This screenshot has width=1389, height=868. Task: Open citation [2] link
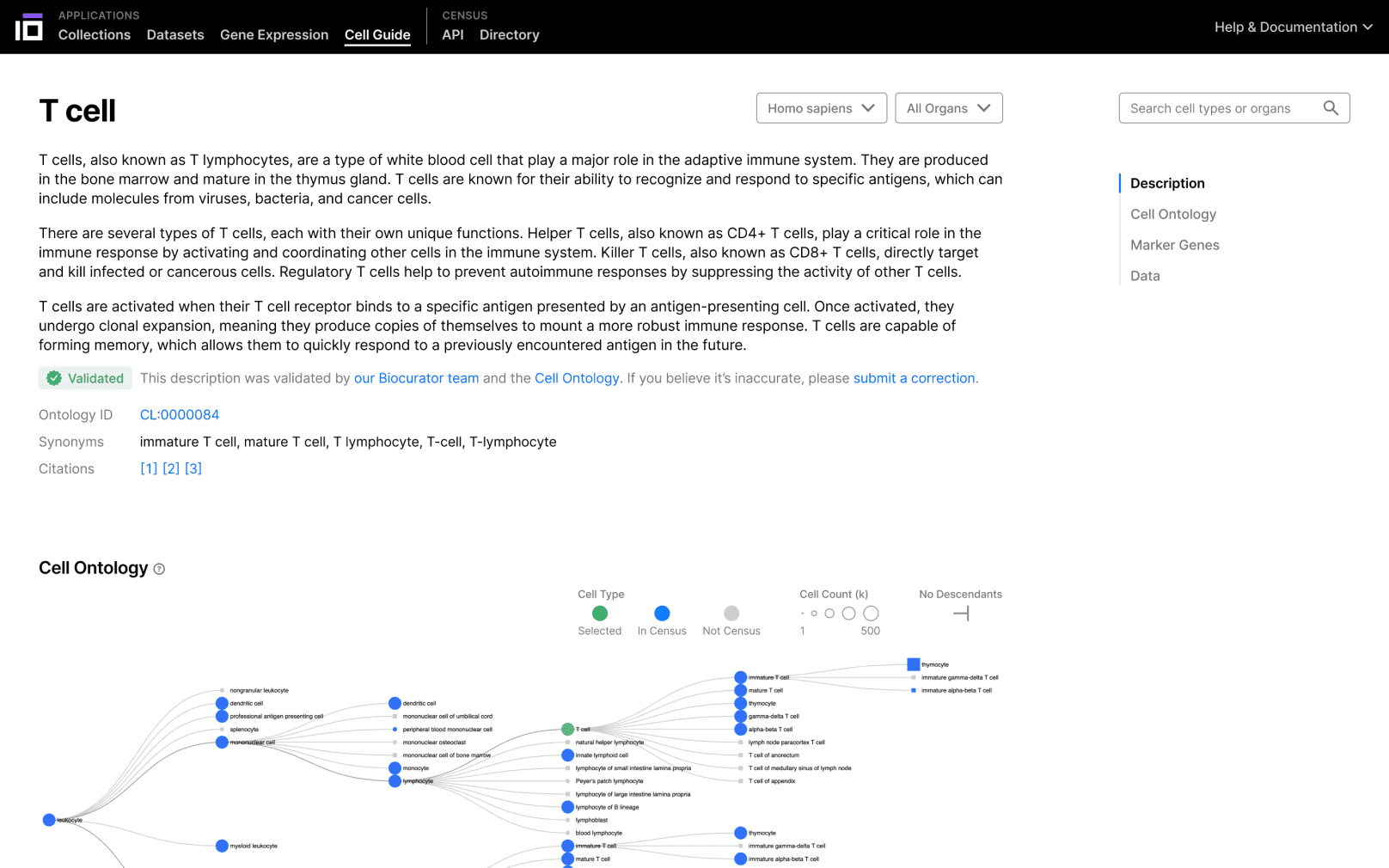[x=171, y=468]
